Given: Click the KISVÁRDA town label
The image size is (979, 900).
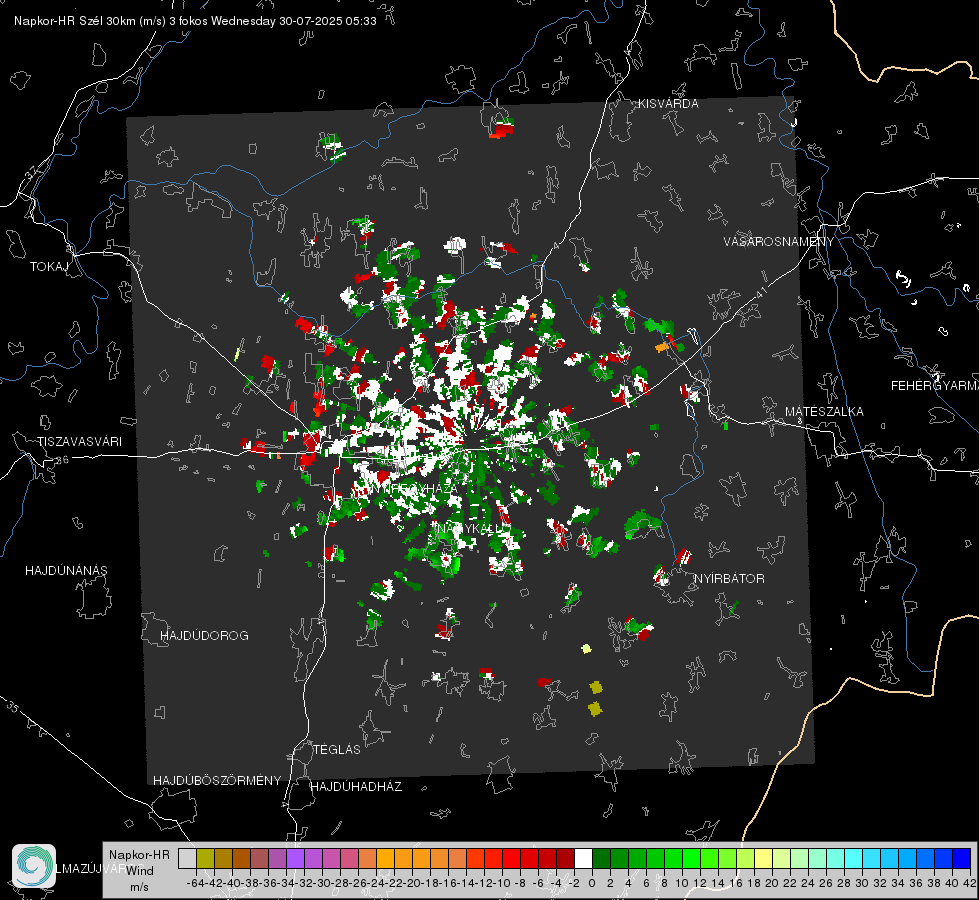Looking at the screenshot, I should (x=668, y=104).
